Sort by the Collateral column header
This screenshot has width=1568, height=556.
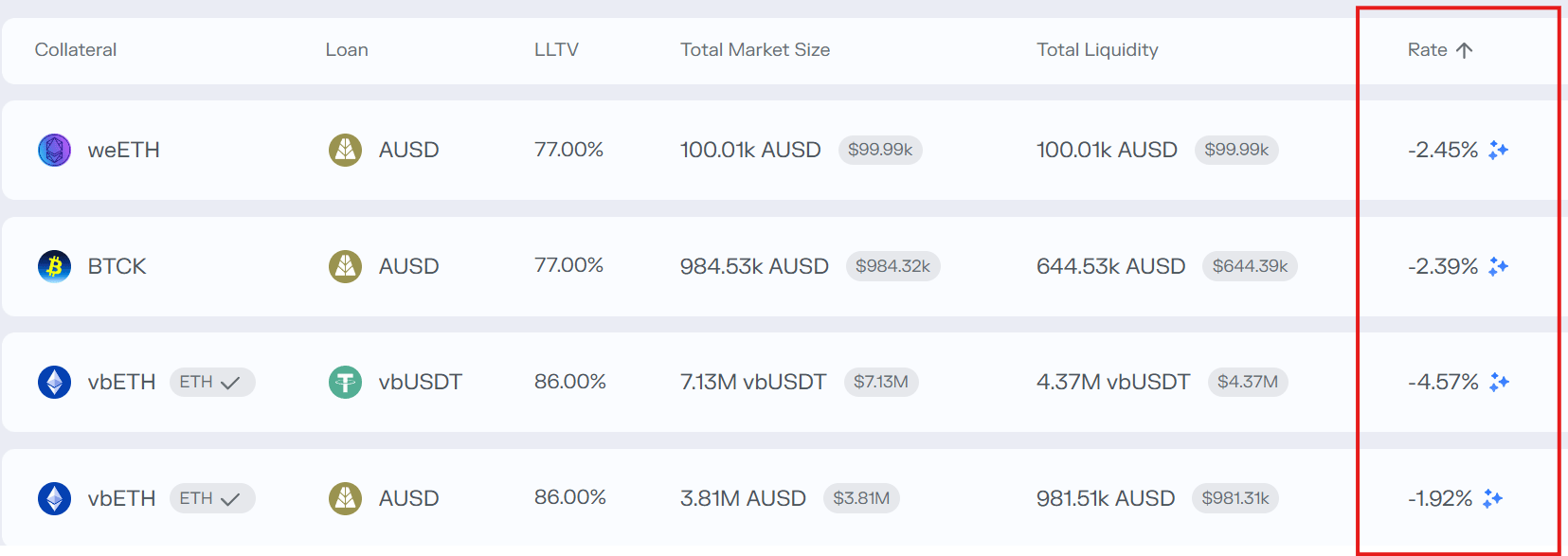click(76, 50)
